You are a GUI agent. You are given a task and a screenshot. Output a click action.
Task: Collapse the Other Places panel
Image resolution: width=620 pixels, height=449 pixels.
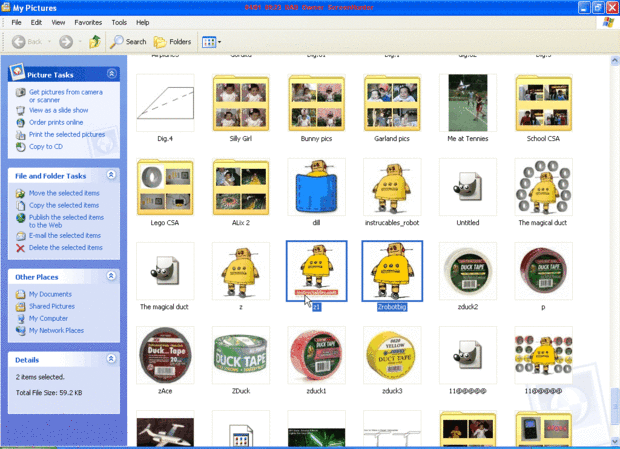click(112, 276)
